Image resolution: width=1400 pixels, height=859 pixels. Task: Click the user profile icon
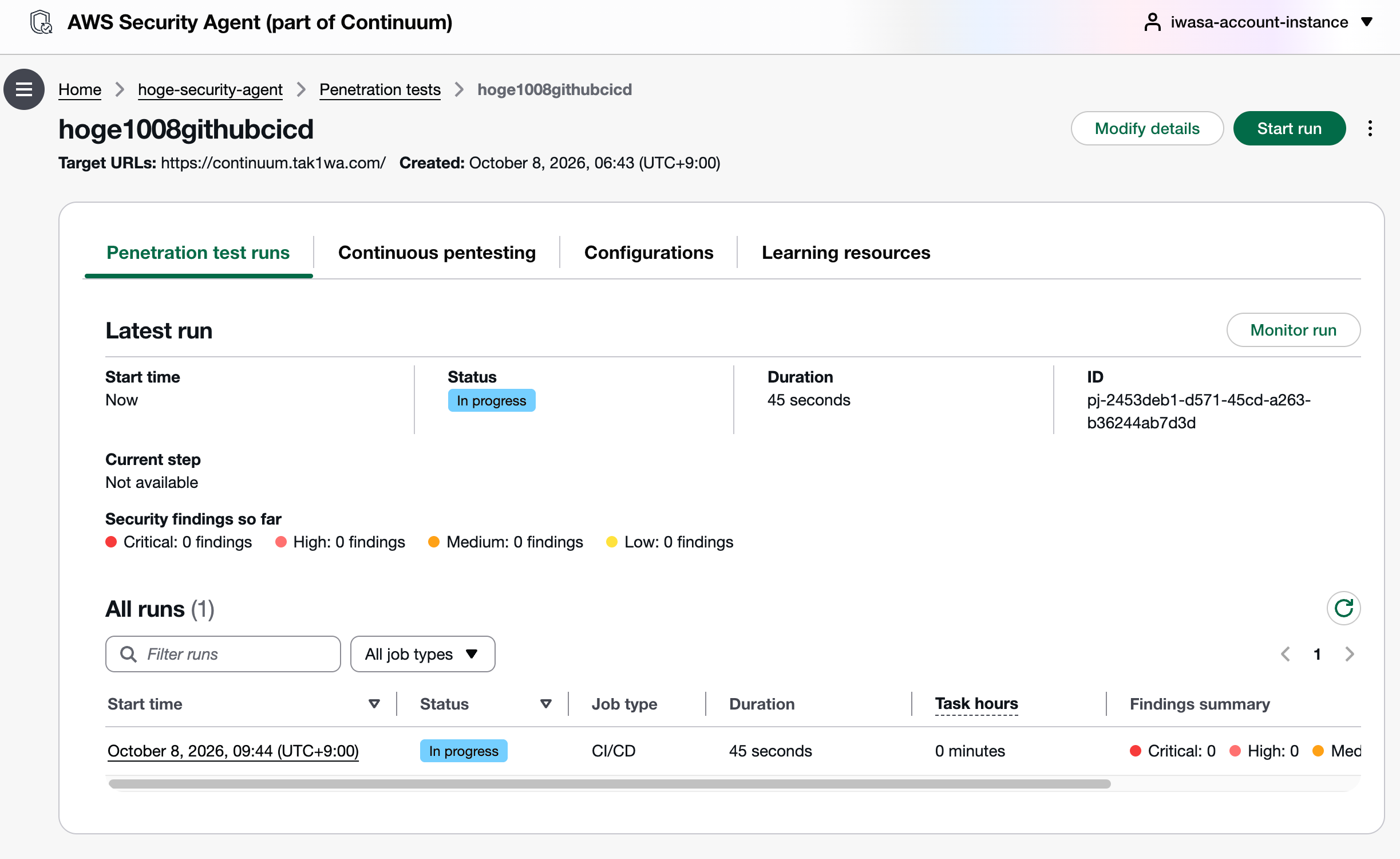click(1152, 22)
